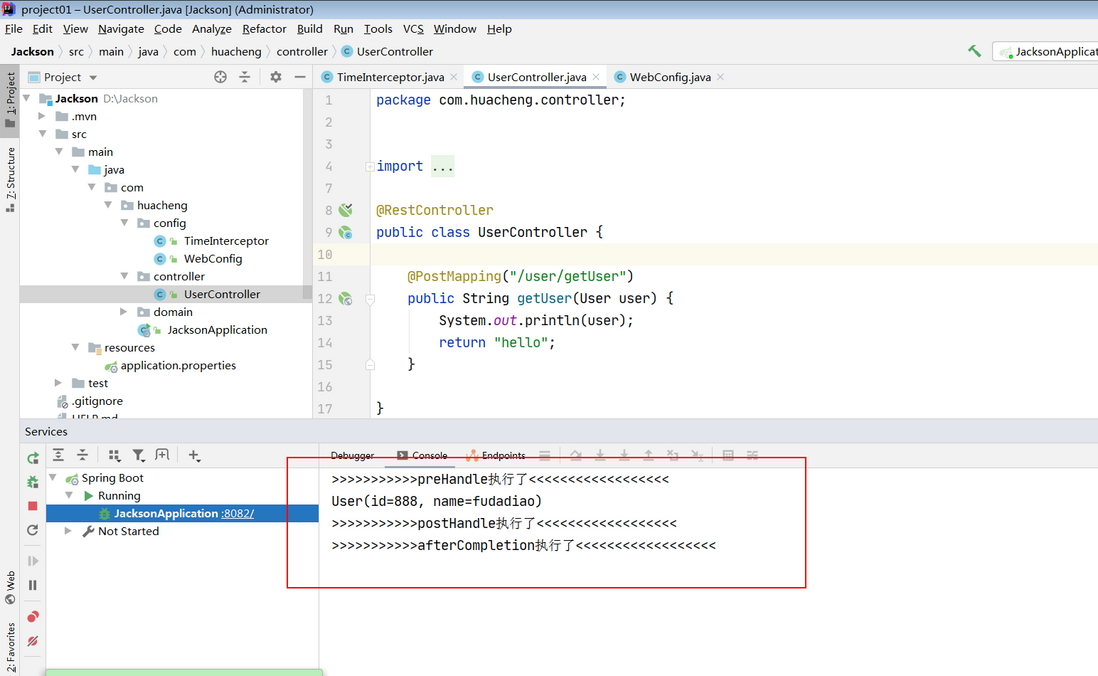Click the Spring bean gutter icon on line 9

coord(345,232)
